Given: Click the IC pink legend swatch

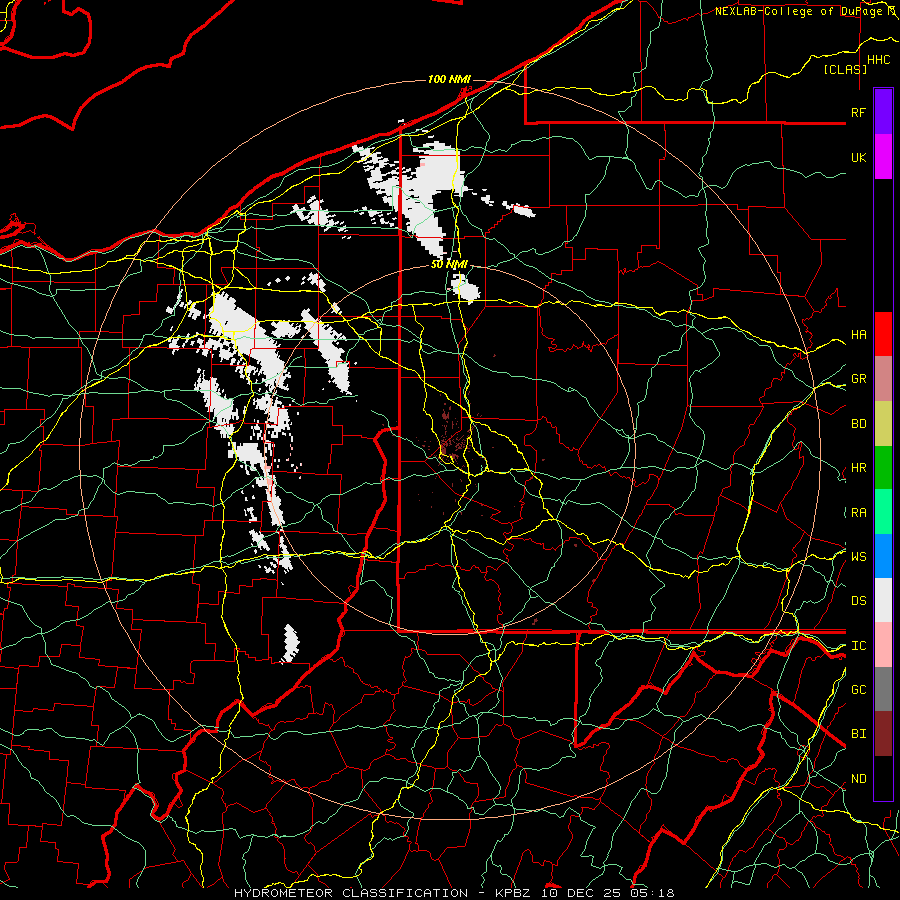Looking at the screenshot, I should pyautogui.click(x=883, y=645).
